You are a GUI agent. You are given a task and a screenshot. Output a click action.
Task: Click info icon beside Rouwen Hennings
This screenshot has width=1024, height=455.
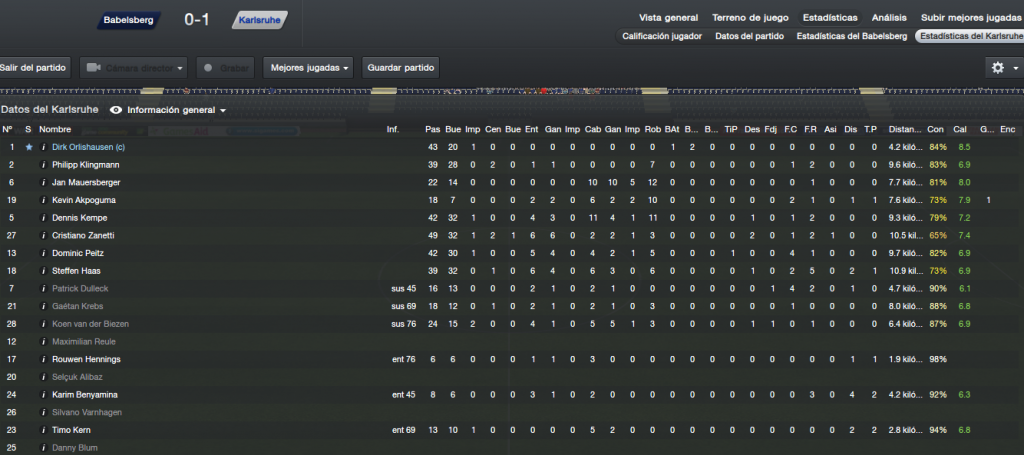click(x=43, y=360)
